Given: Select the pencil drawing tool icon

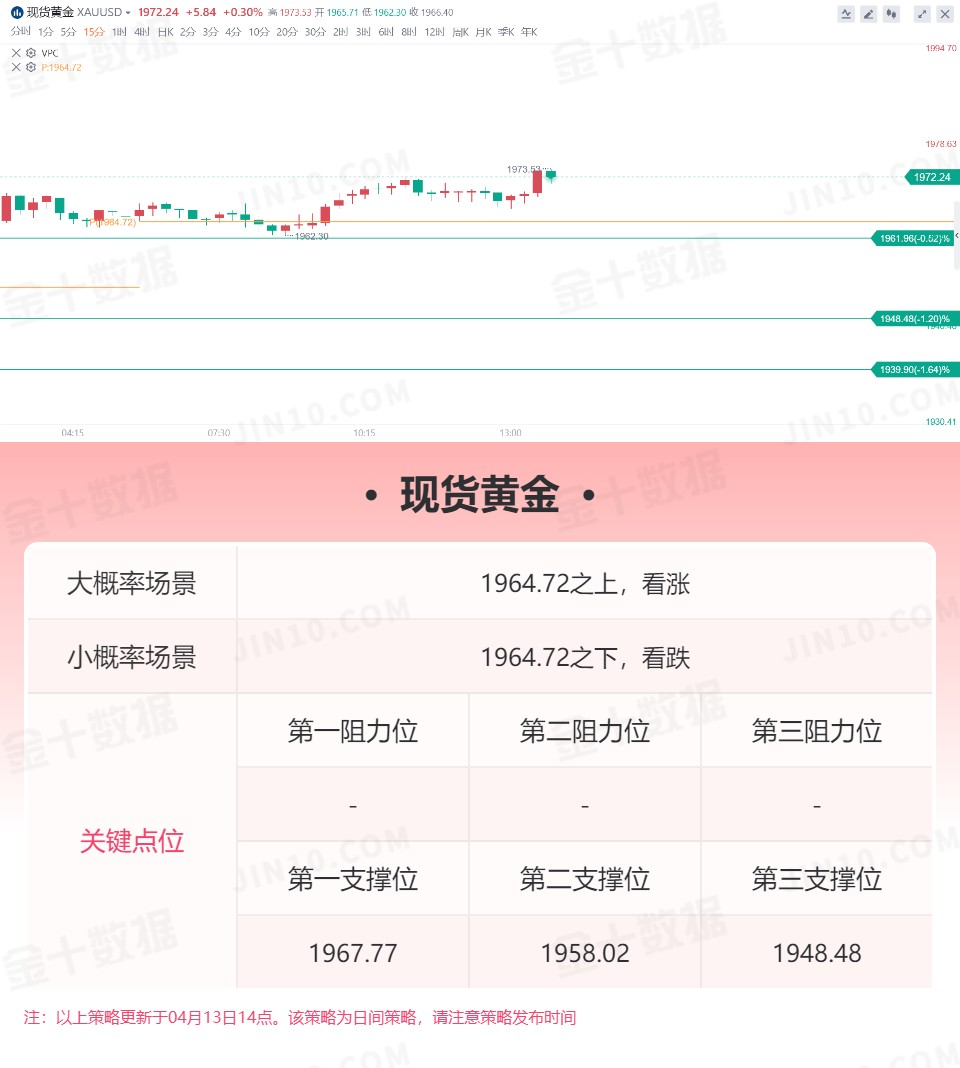Looking at the screenshot, I should tap(868, 14).
